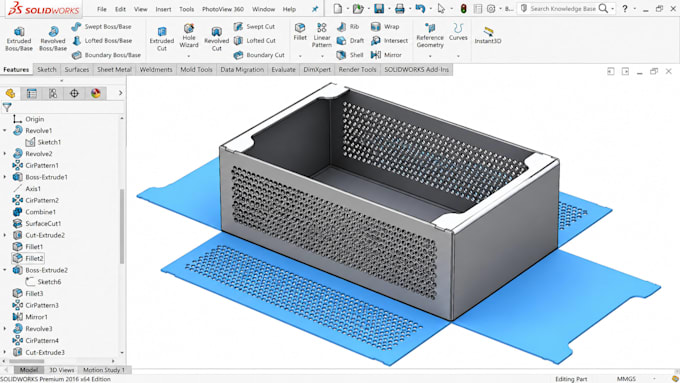Image resolution: width=680 pixels, height=383 pixels.
Task: Click the Swept Cut tool
Action: [254, 26]
